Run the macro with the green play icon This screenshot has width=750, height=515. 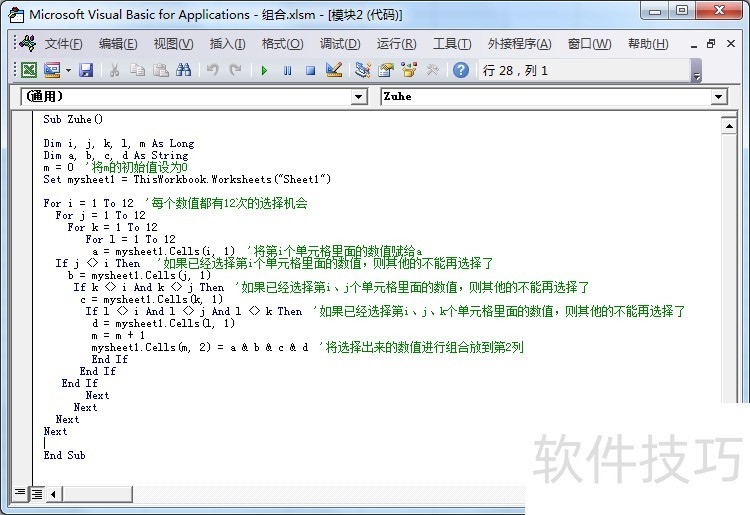pyautogui.click(x=264, y=71)
